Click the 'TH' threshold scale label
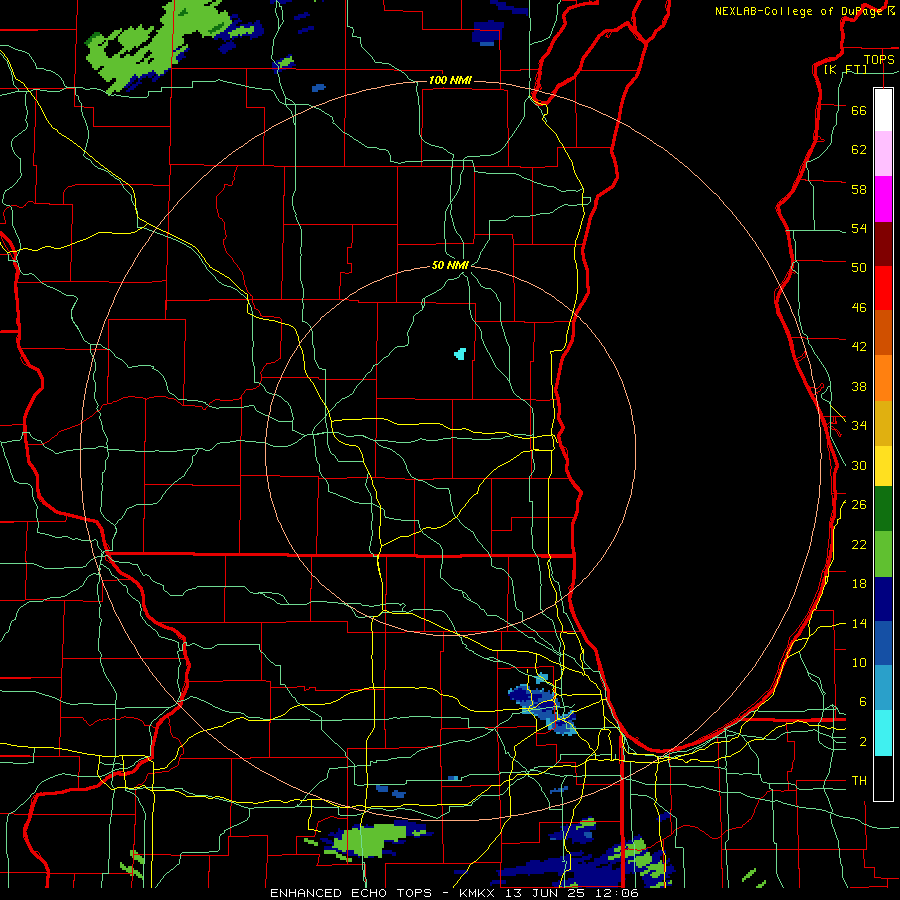This screenshot has width=900, height=900. point(859,780)
